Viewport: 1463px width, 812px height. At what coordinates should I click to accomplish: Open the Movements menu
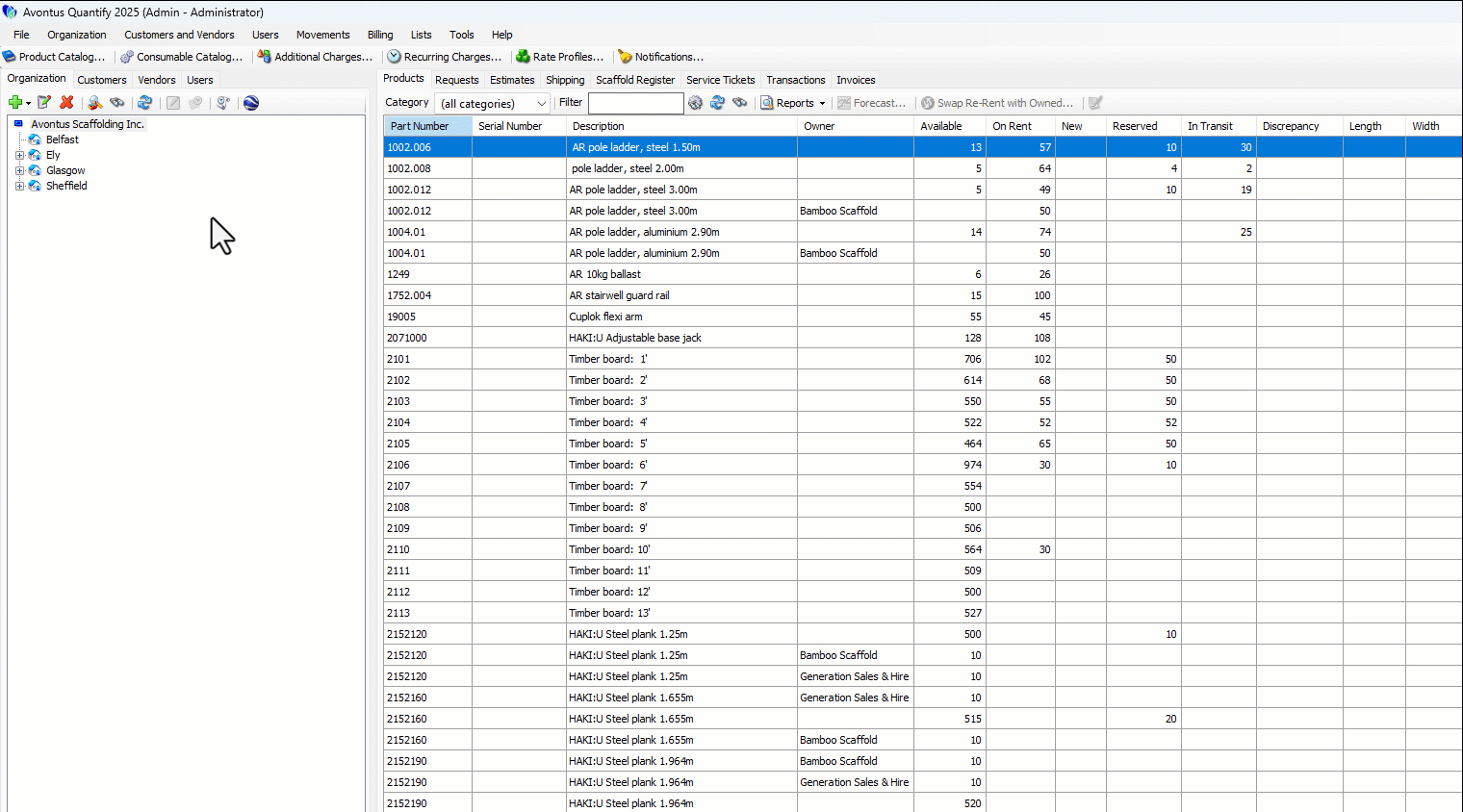pos(322,35)
